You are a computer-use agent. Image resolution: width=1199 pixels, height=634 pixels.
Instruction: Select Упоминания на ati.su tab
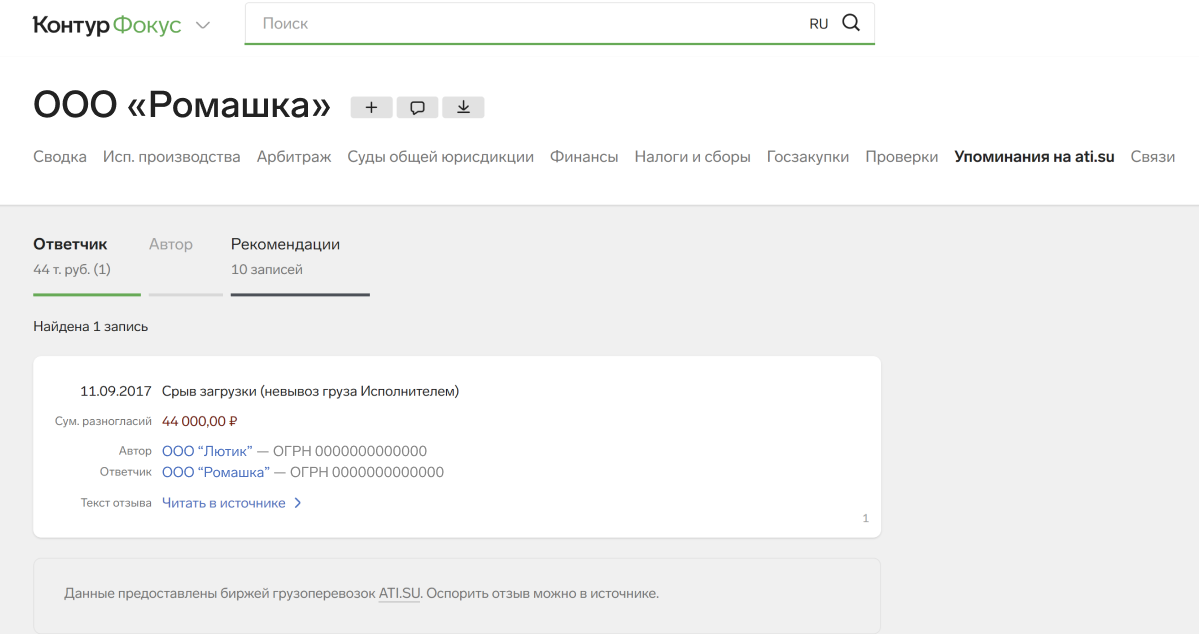tap(1034, 157)
